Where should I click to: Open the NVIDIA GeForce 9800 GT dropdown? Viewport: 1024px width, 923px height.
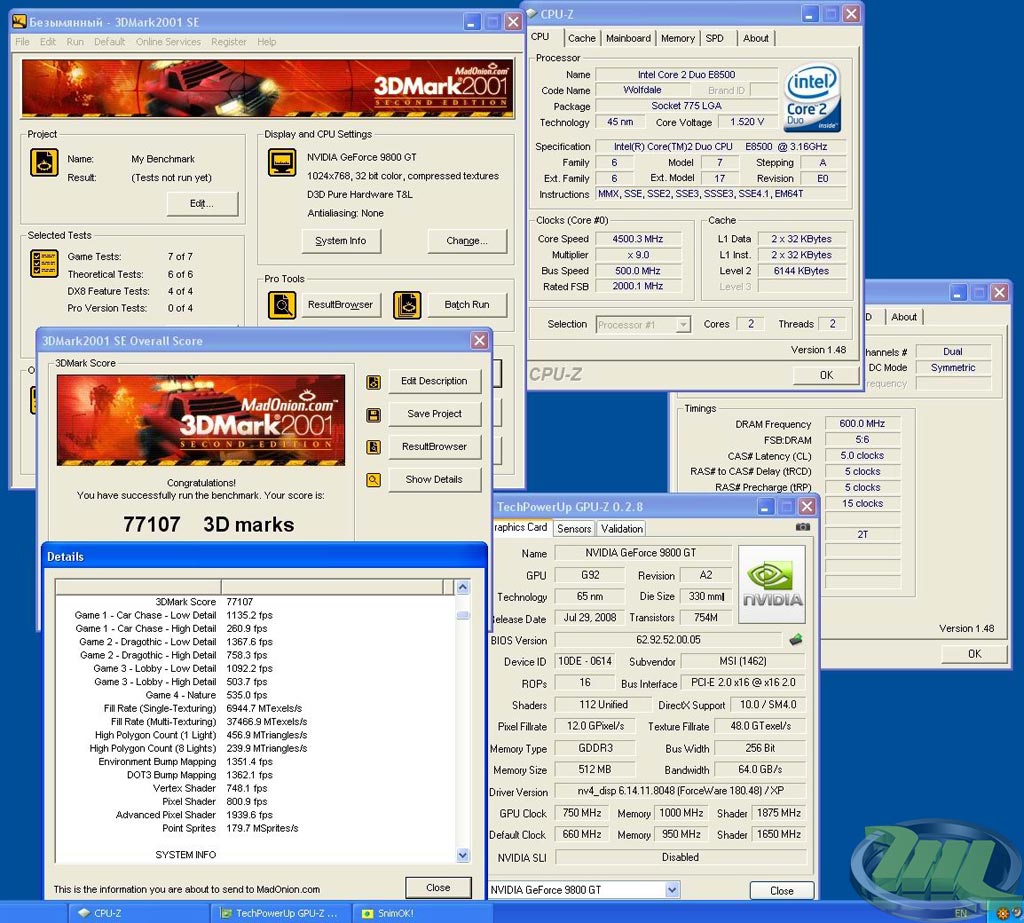tap(671, 890)
